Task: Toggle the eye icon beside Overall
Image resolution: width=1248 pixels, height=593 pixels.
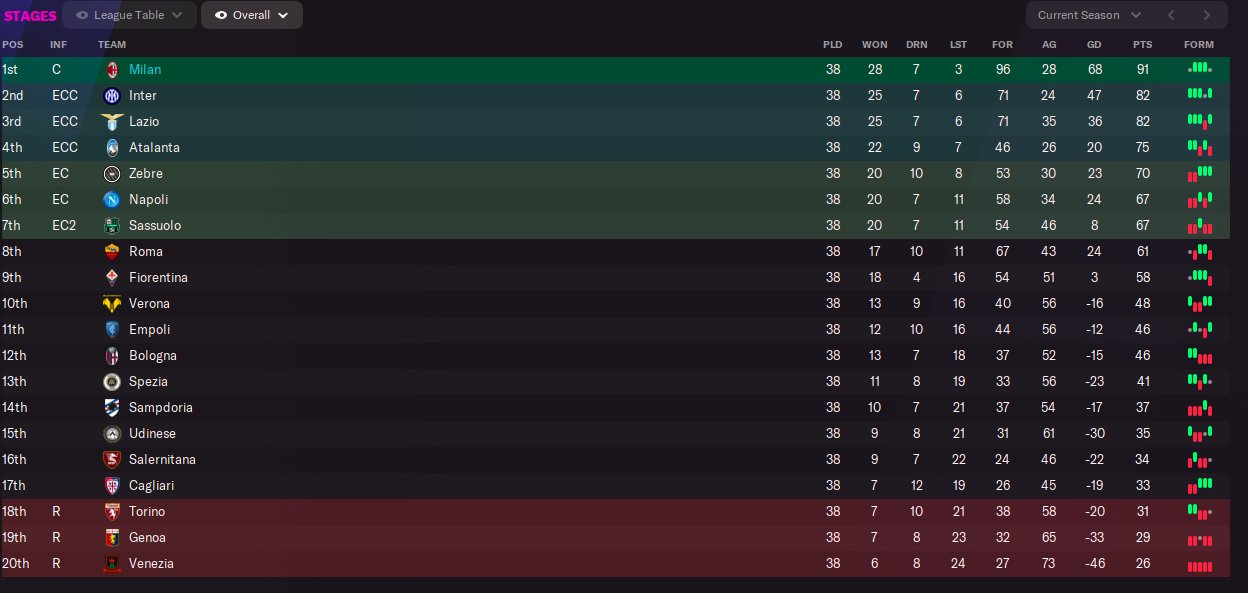Action: coord(221,15)
